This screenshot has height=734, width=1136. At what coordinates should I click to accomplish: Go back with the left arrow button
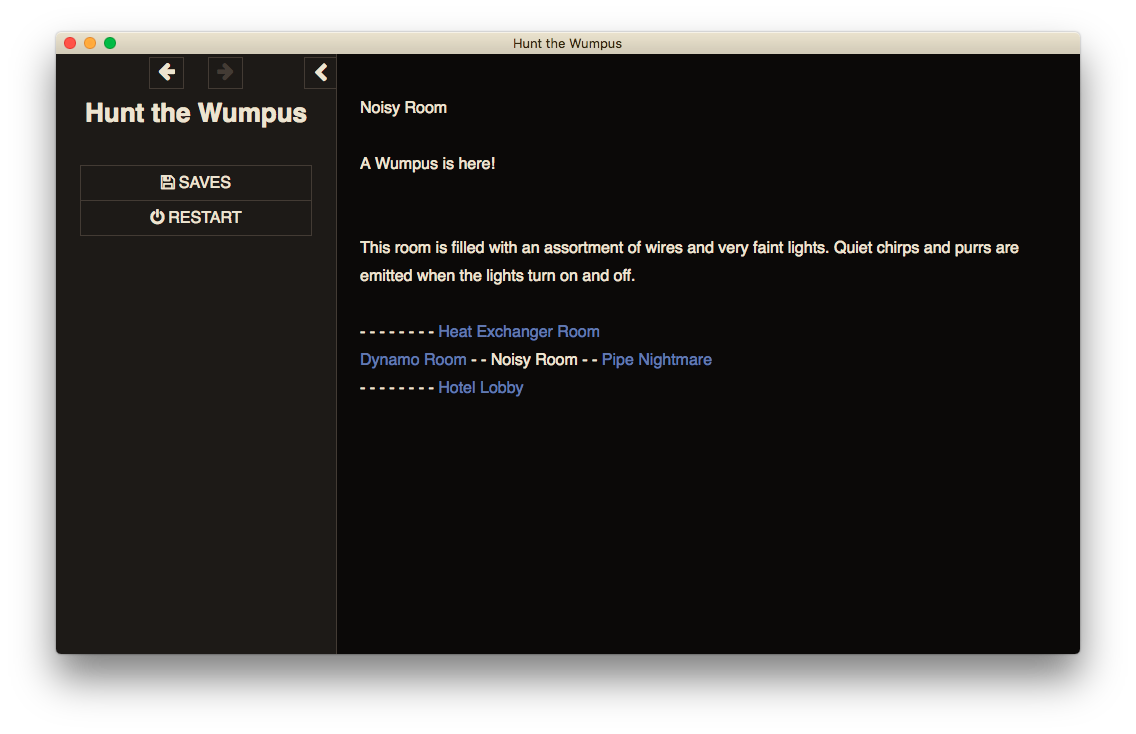167,72
